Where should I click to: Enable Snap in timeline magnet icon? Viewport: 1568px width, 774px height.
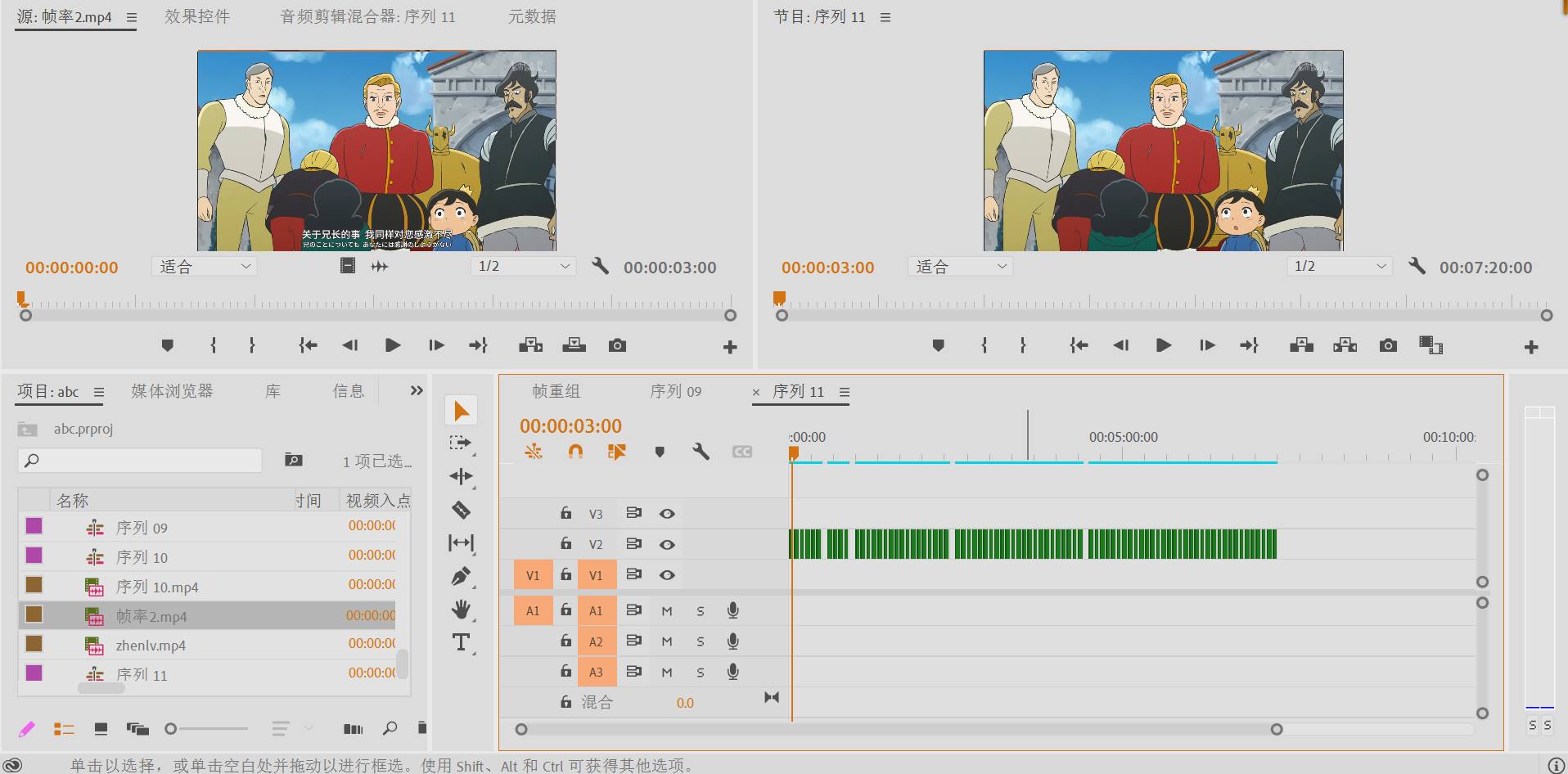tap(575, 452)
